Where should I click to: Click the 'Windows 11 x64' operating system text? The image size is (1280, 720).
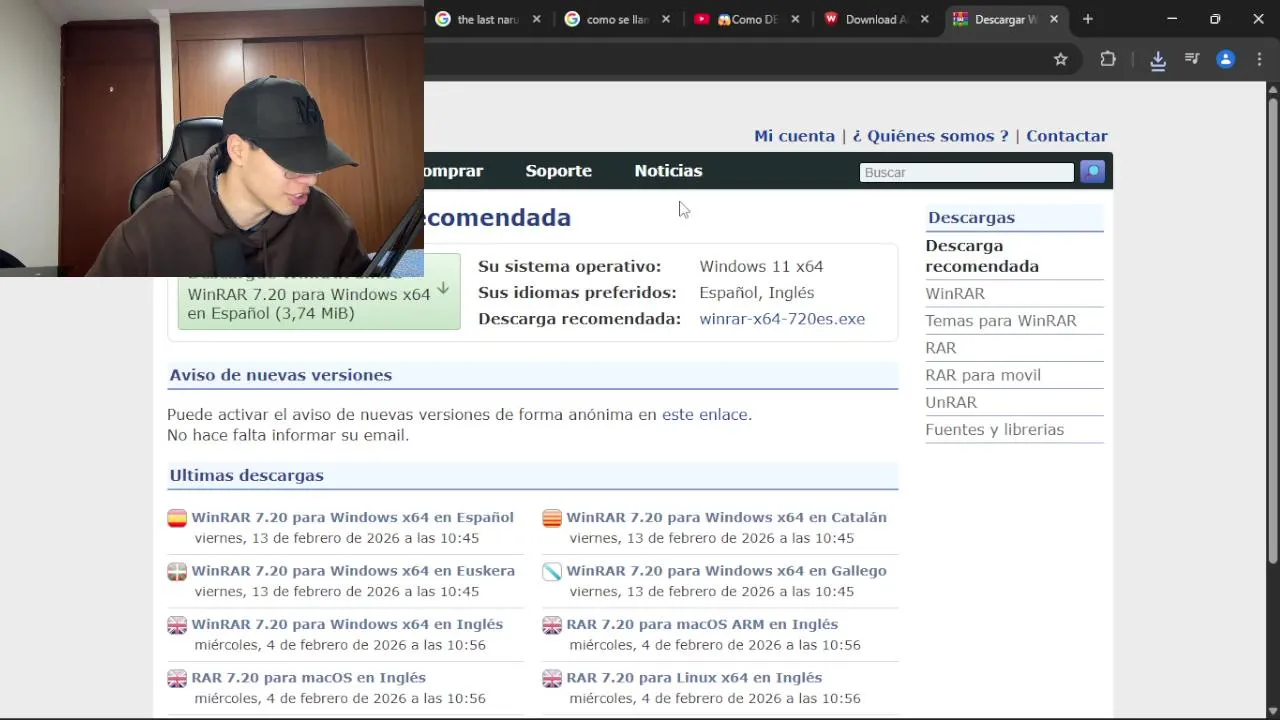tap(761, 266)
